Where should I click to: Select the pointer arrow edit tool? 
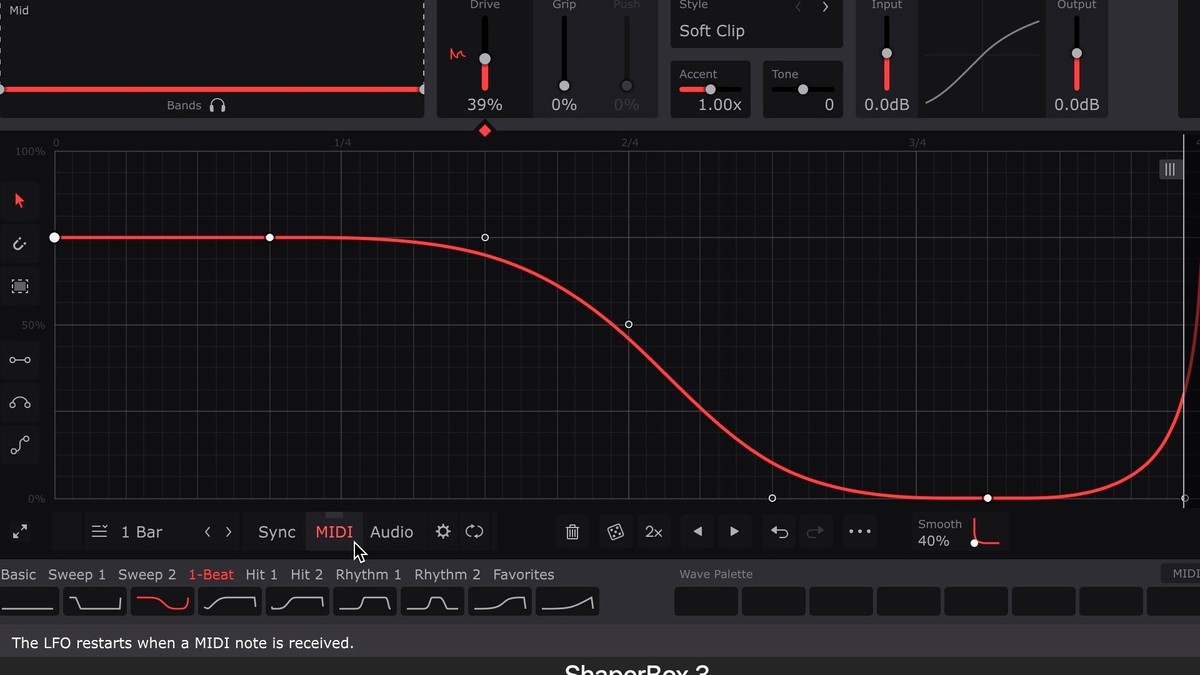19,201
